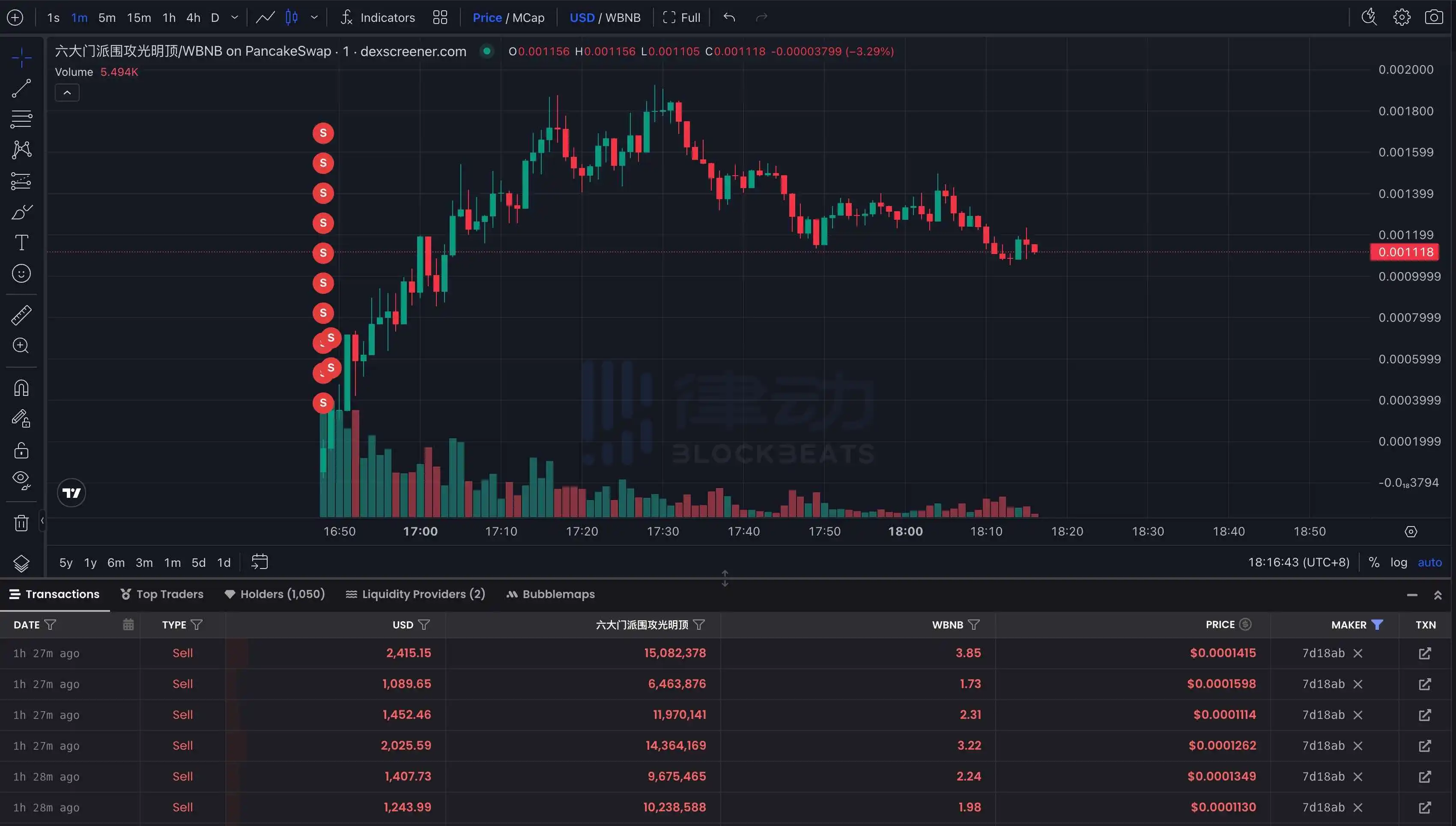
Task: Open chart style dropdown chevron
Action: [315, 17]
